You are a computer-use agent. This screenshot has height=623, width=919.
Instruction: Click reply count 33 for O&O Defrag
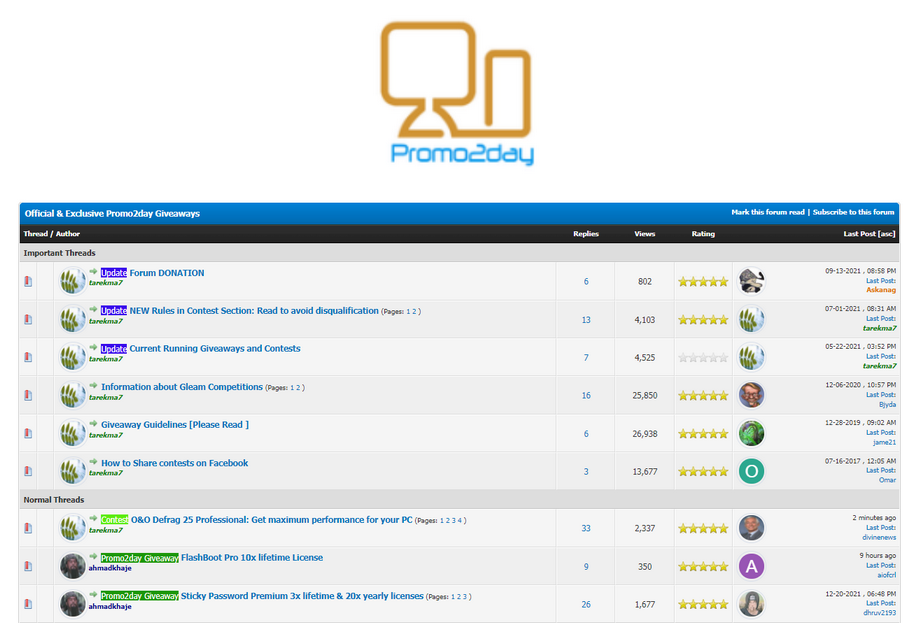(x=586, y=529)
